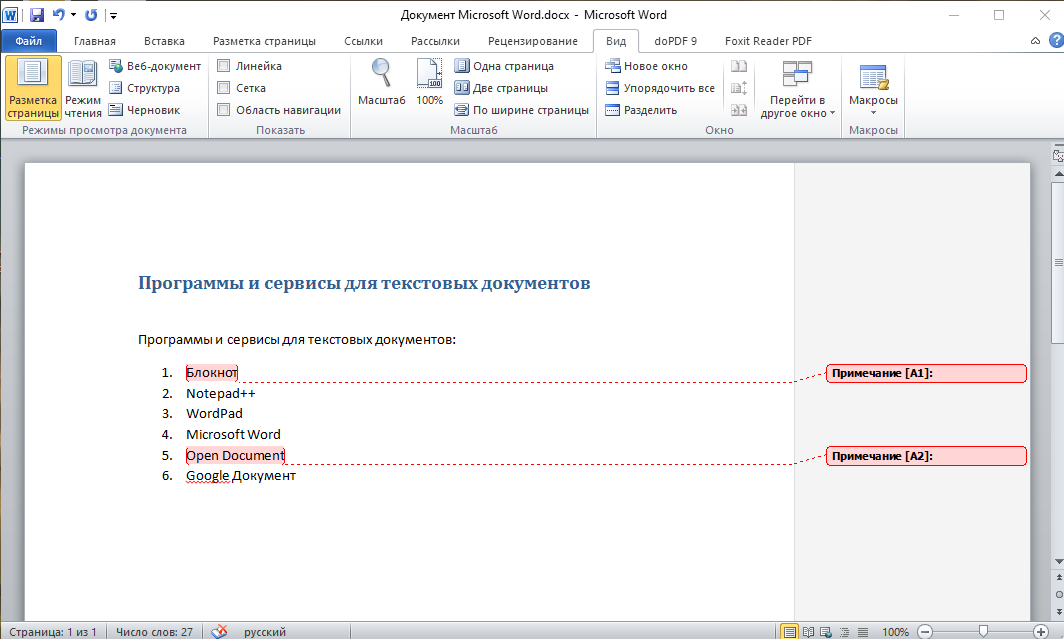Open the Рассылки tab
Screen dimensions: 1064x639
(435, 41)
